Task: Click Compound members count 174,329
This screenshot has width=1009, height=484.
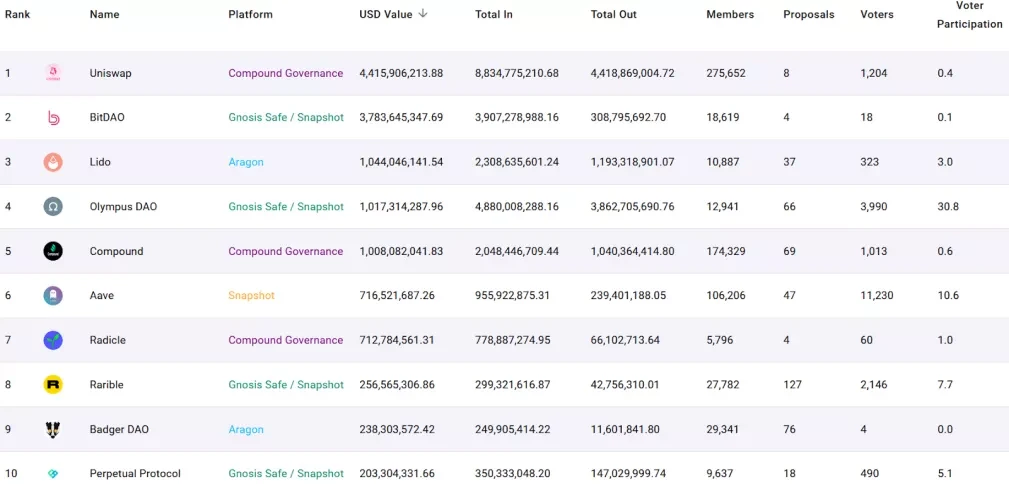Action: click(x=726, y=251)
